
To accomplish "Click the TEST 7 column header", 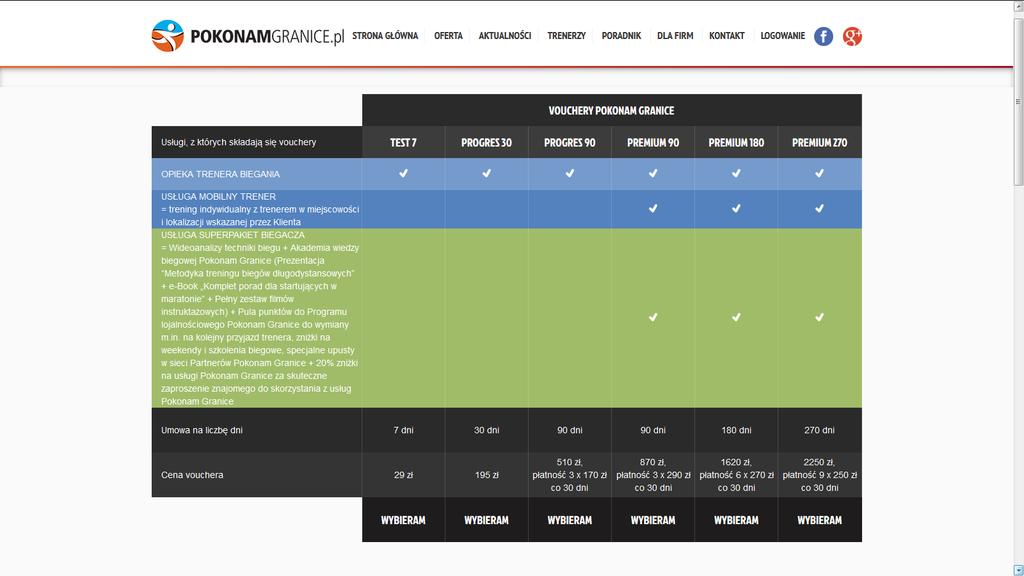I will [404, 142].
